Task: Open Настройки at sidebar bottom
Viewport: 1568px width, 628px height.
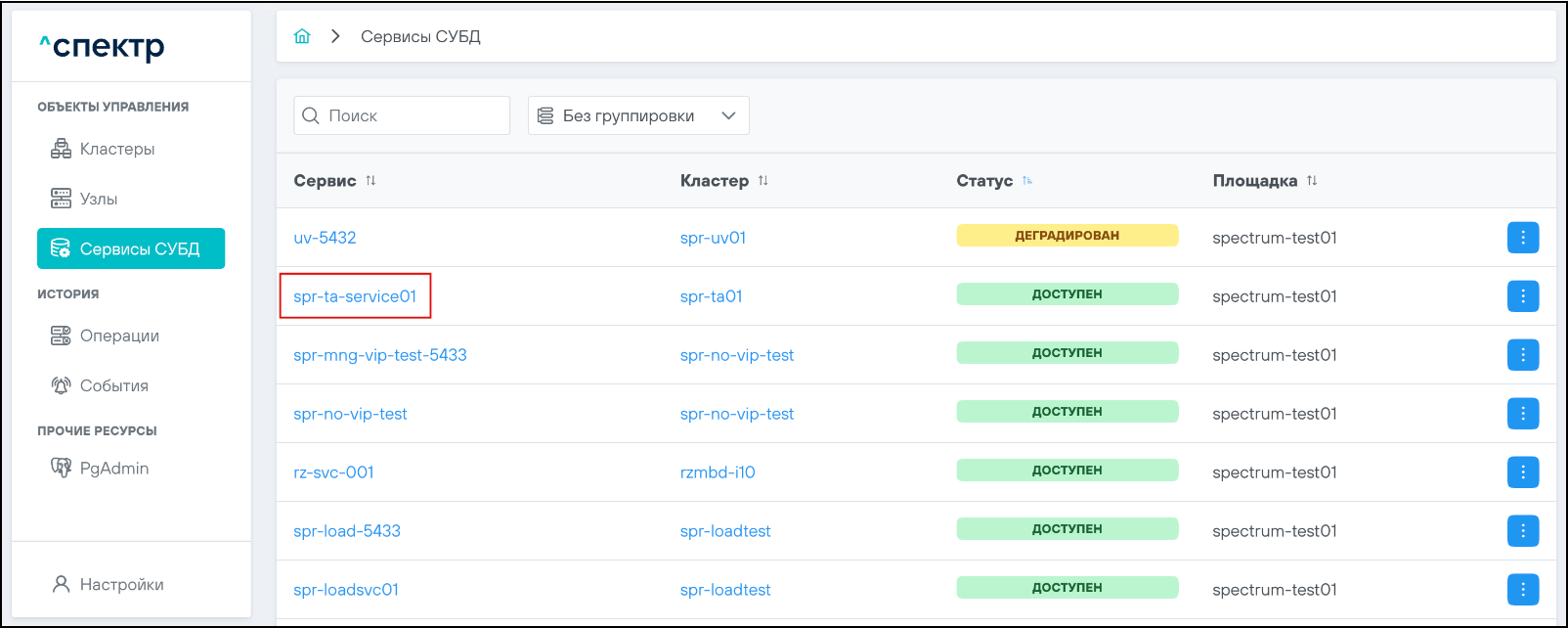Action: [121, 584]
